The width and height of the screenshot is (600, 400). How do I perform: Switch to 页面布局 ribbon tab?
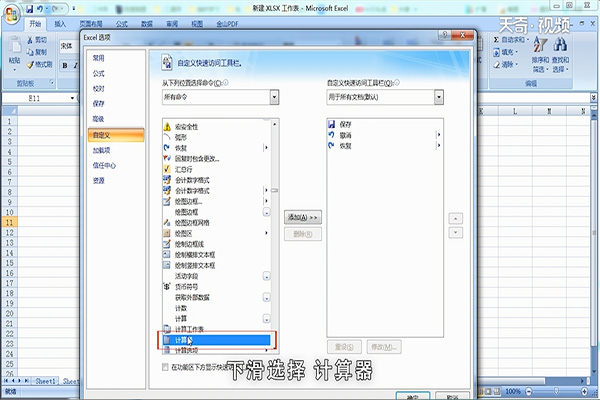(91, 24)
